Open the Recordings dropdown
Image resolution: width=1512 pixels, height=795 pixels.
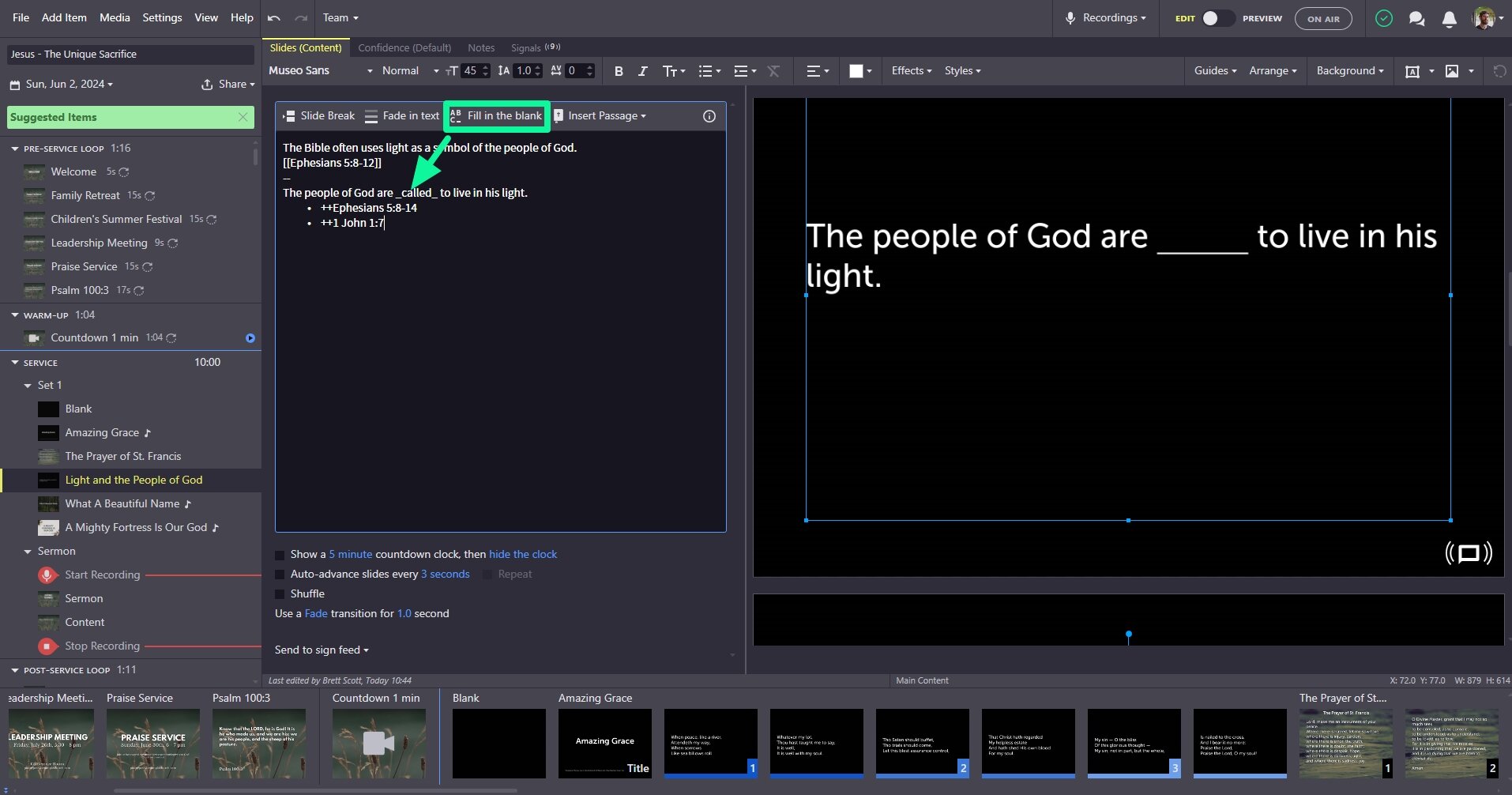pos(1106,18)
